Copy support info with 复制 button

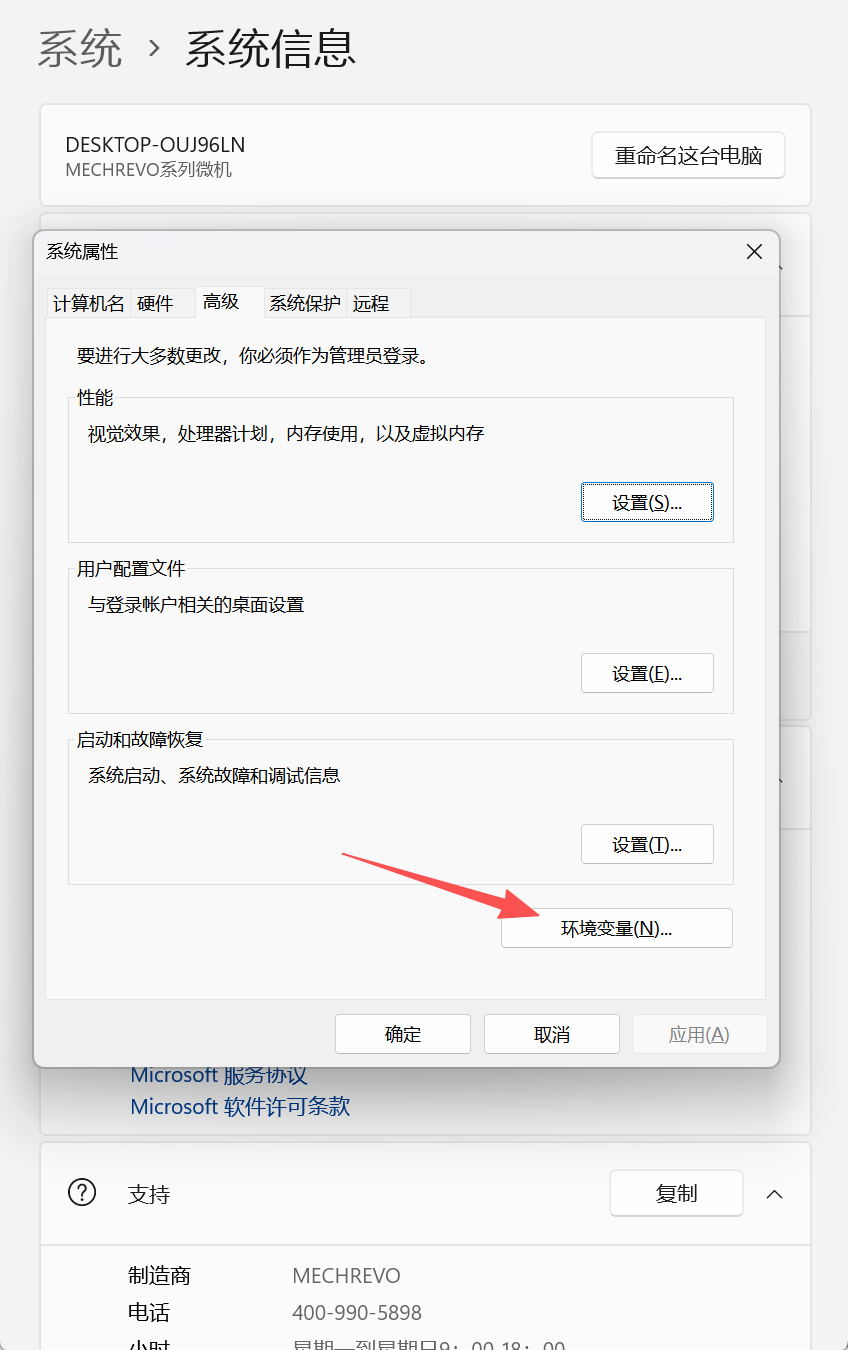click(675, 1192)
